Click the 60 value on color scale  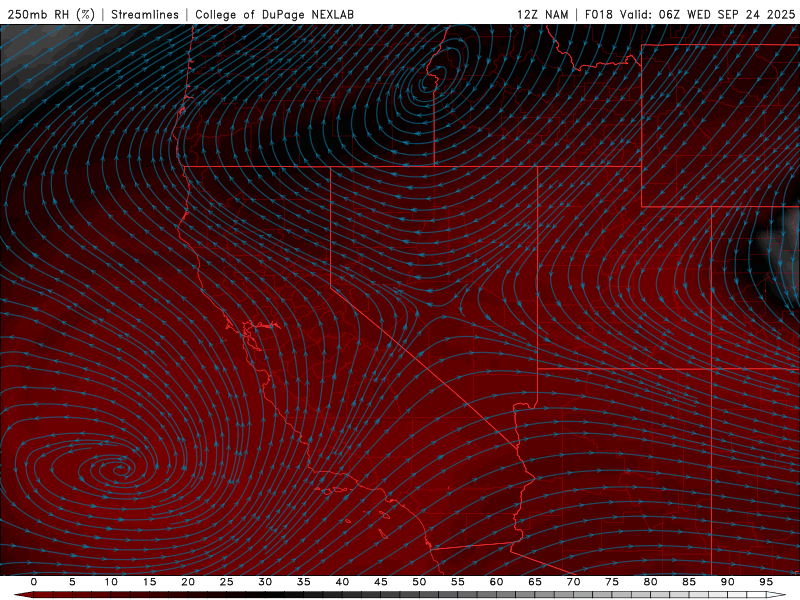(x=496, y=582)
